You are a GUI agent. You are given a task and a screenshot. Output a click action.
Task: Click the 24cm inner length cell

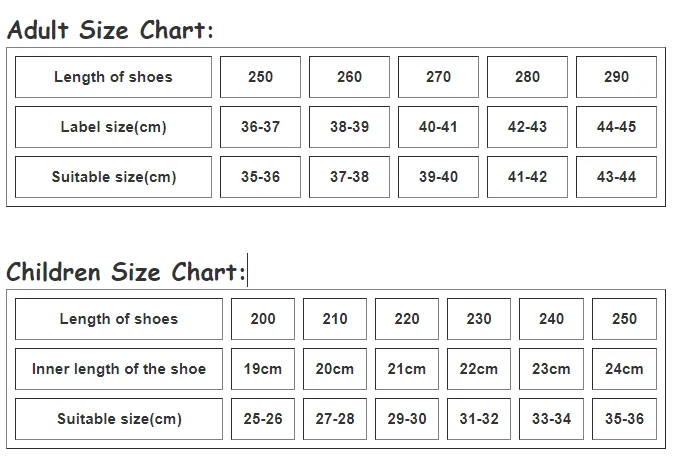(624, 369)
